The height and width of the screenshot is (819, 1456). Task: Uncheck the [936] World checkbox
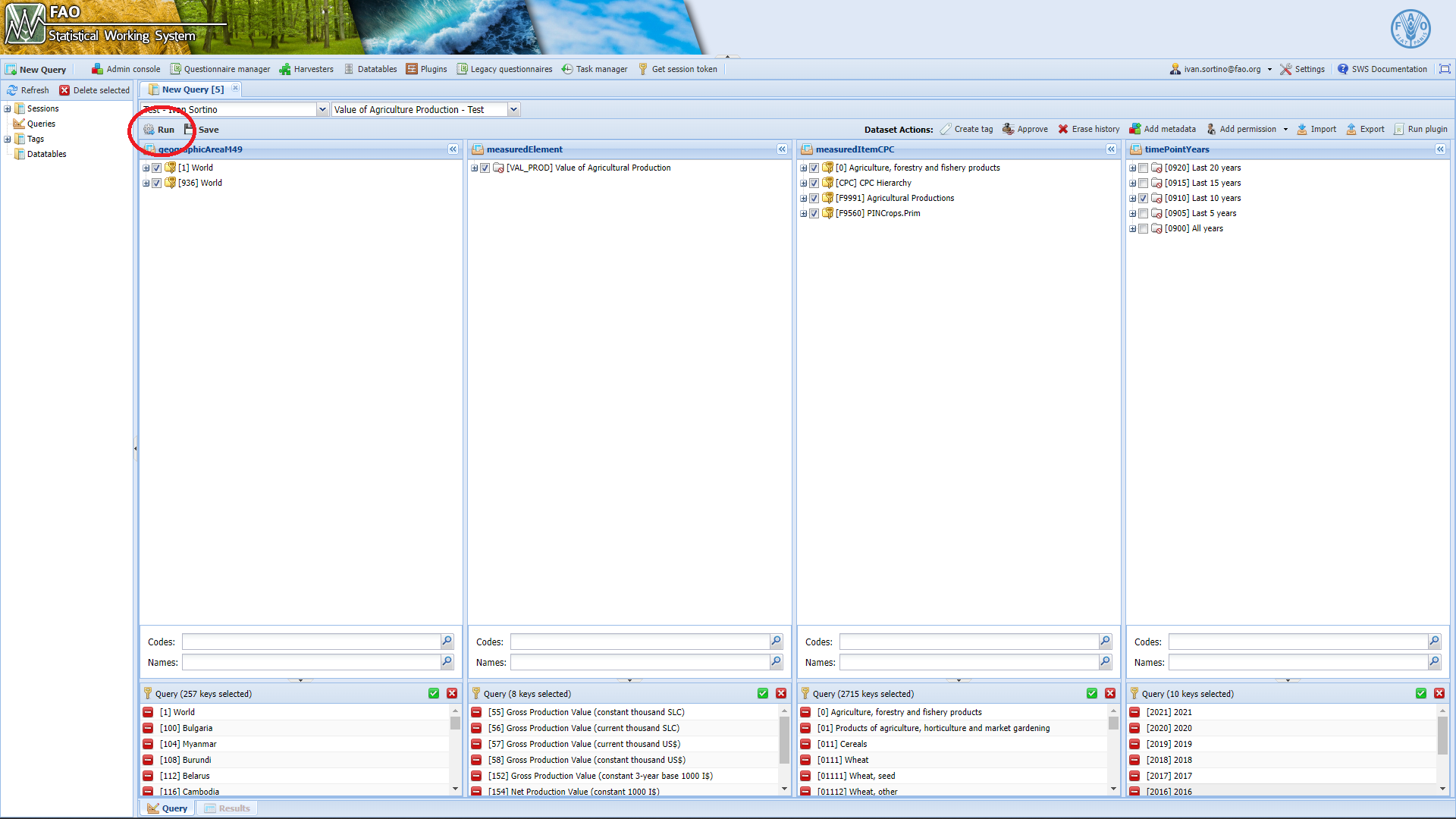coord(157,183)
